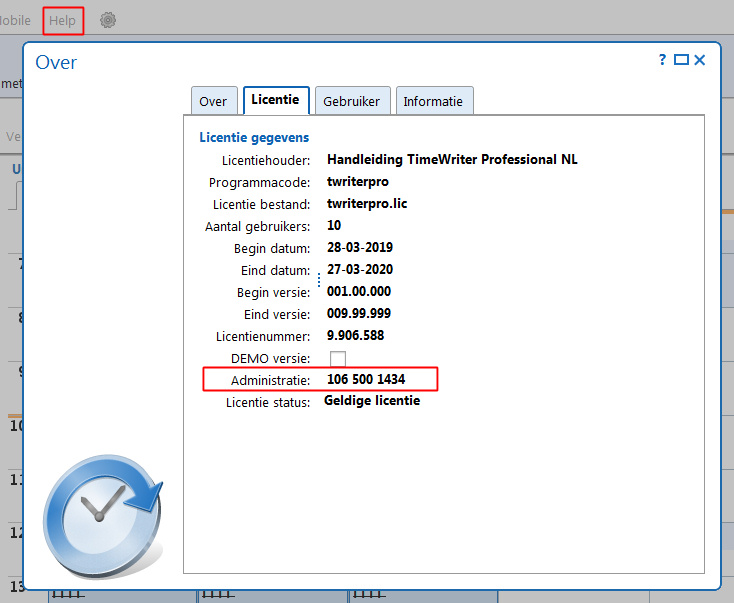Click end date '27-03-2020'
The width and height of the screenshot is (734, 603).
(360, 270)
